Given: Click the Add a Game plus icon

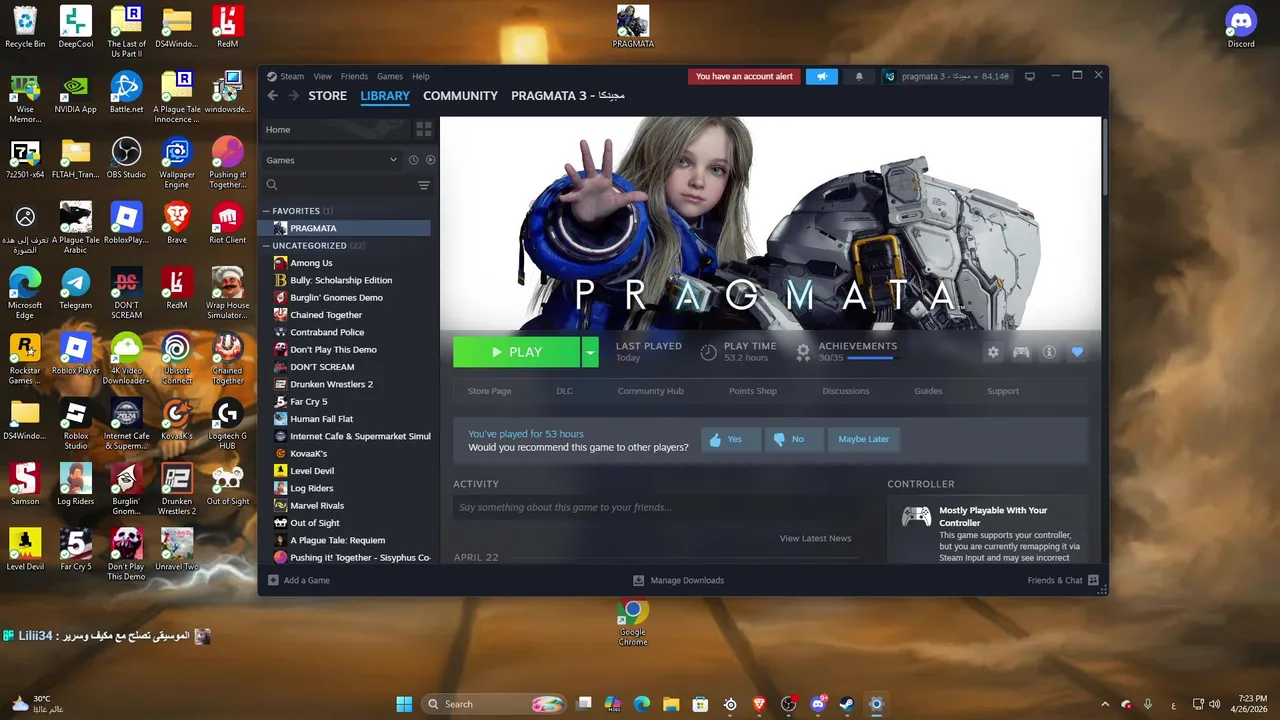Looking at the screenshot, I should point(273,580).
